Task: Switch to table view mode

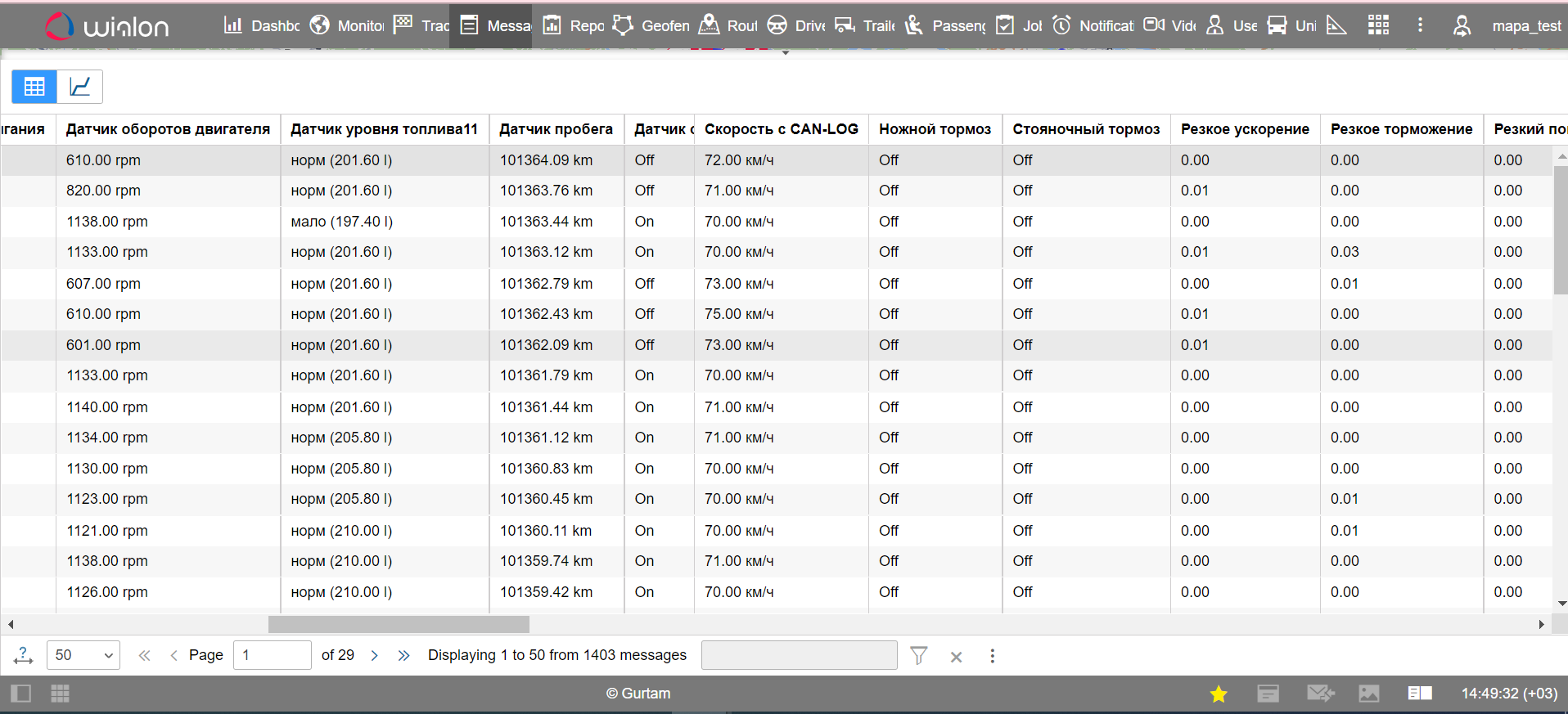Action: coord(34,87)
